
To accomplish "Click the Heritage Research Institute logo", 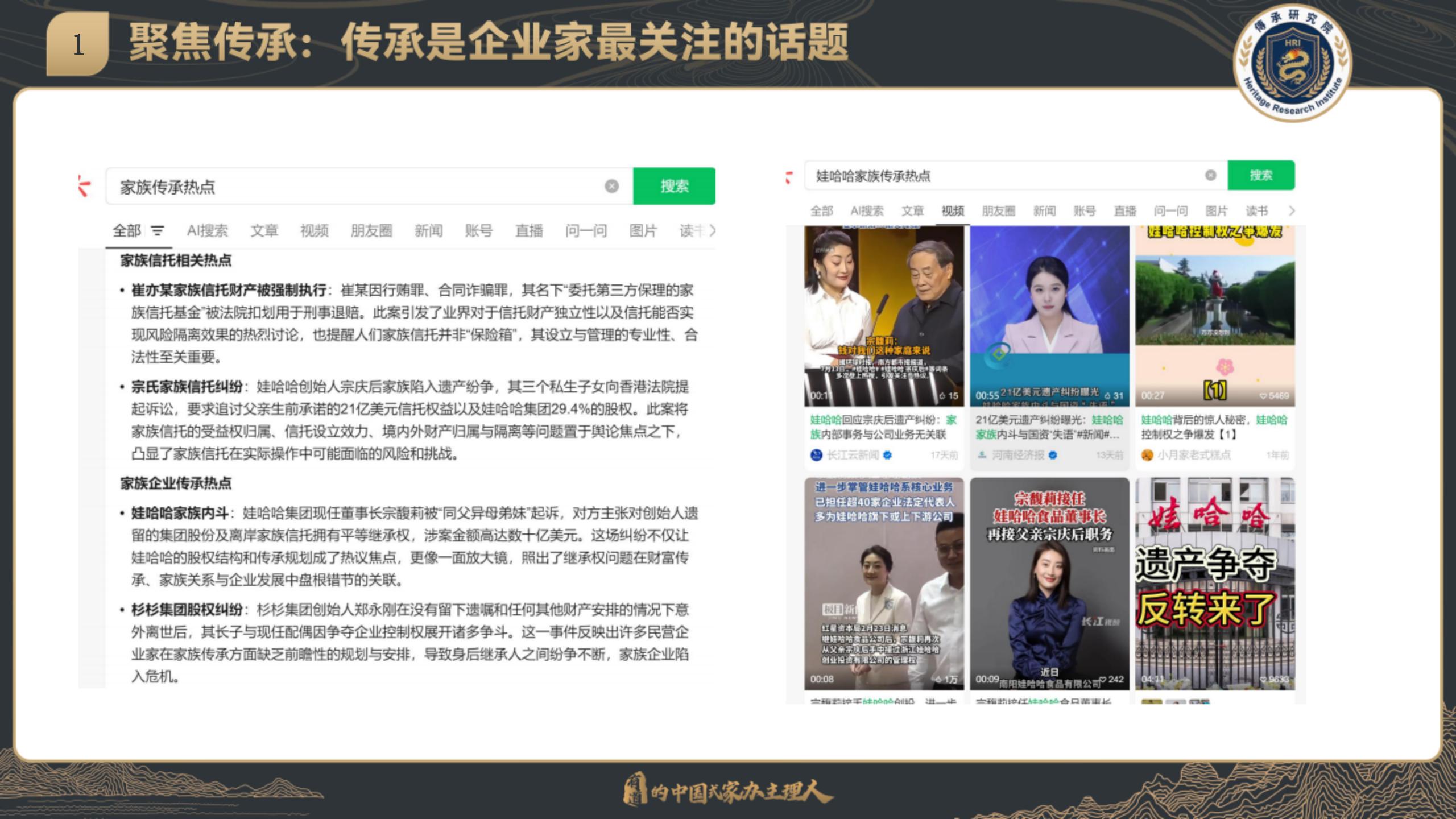I will pyautogui.click(x=1292, y=64).
